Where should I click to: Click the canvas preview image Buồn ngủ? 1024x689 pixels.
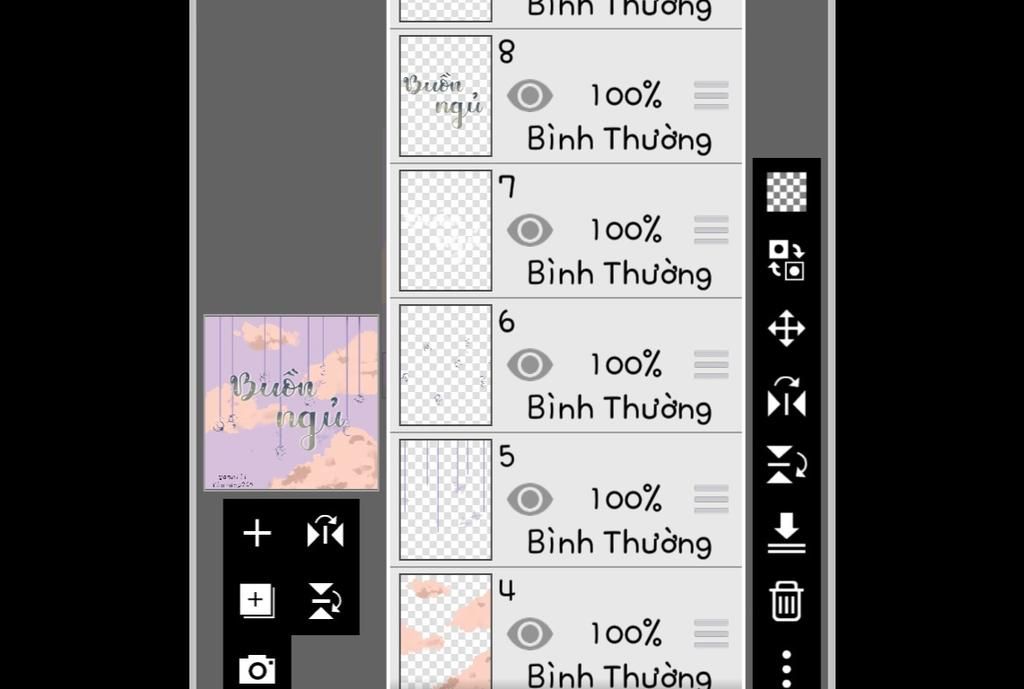(291, 403)
